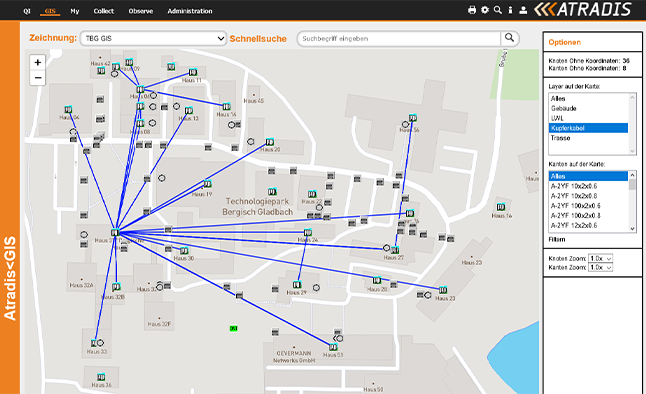Screen dimensions: 646x394
Task: Click node icon at Haus 32B
Action: pos(117,286)
